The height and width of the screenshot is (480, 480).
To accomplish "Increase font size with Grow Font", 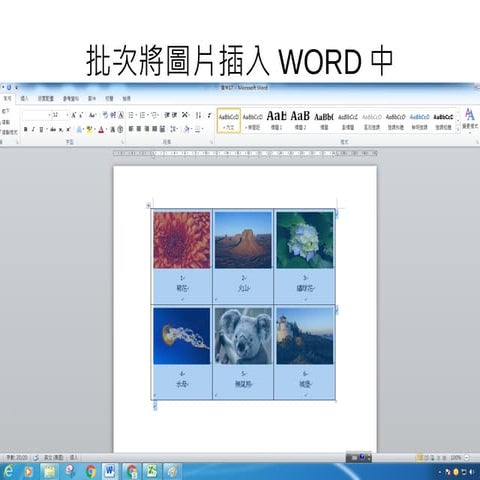I will tap(73, 115).
